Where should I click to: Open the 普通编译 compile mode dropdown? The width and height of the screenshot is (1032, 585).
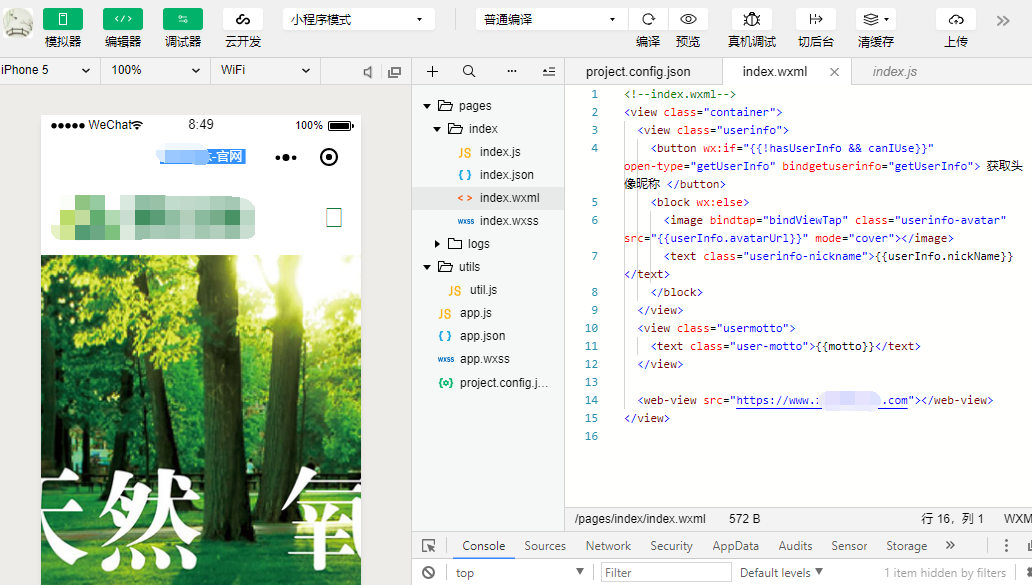coord(551,19)
